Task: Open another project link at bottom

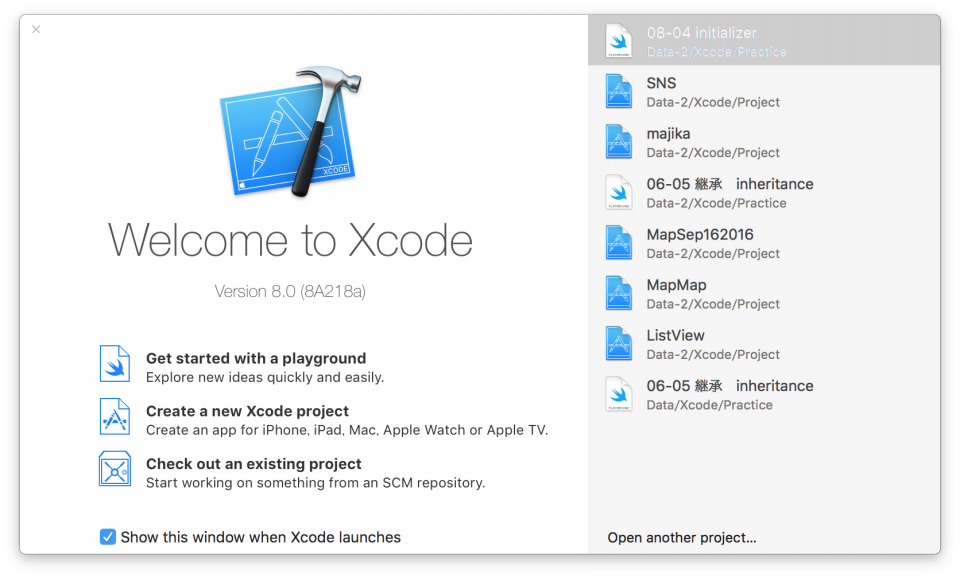Action: point(681,538)
